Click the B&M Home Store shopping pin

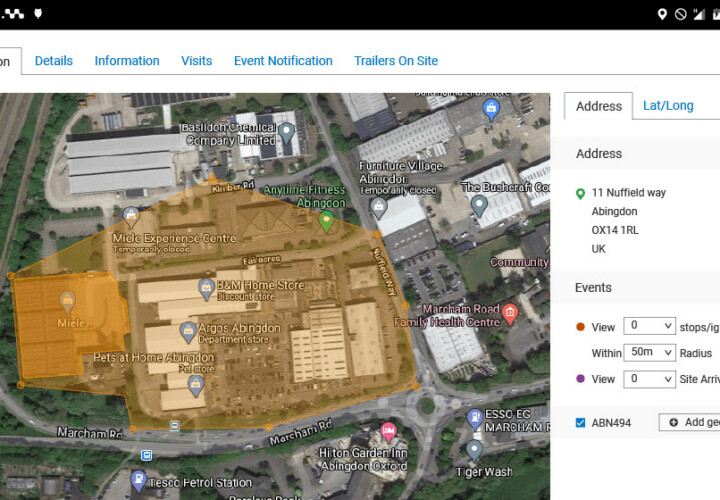point(206,289)
